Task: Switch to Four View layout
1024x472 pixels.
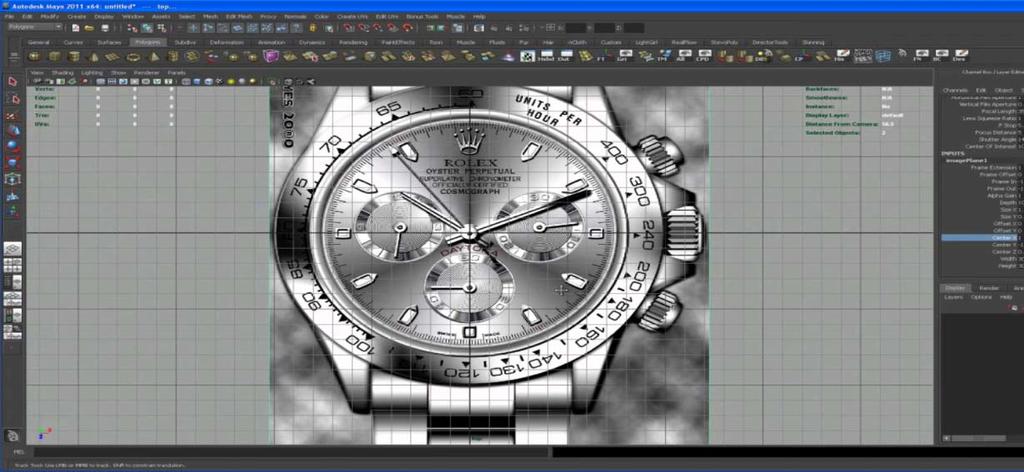Action: click(12, 265)
